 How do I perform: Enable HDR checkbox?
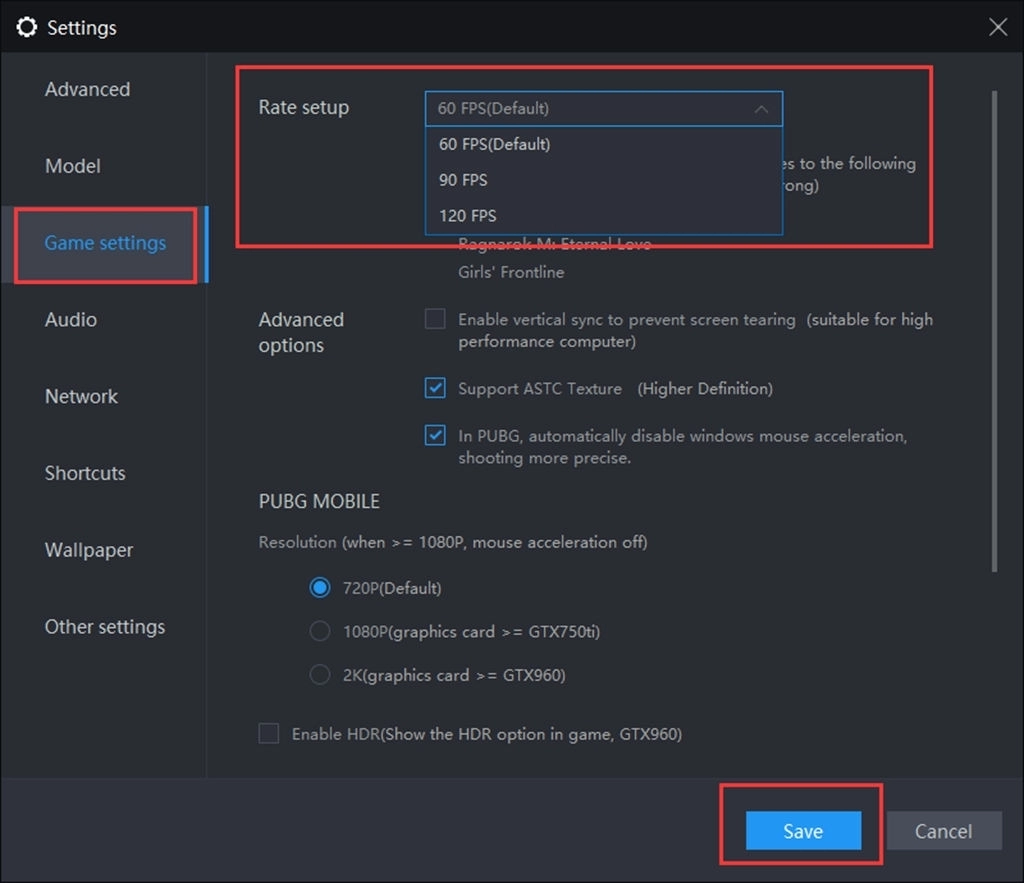click(268, 733)
